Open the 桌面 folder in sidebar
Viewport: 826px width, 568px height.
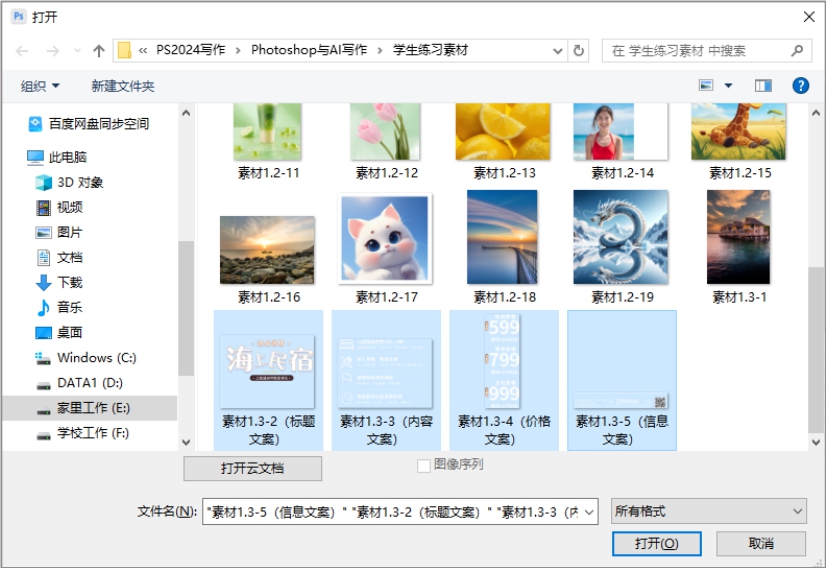click(x=59, y=332)
